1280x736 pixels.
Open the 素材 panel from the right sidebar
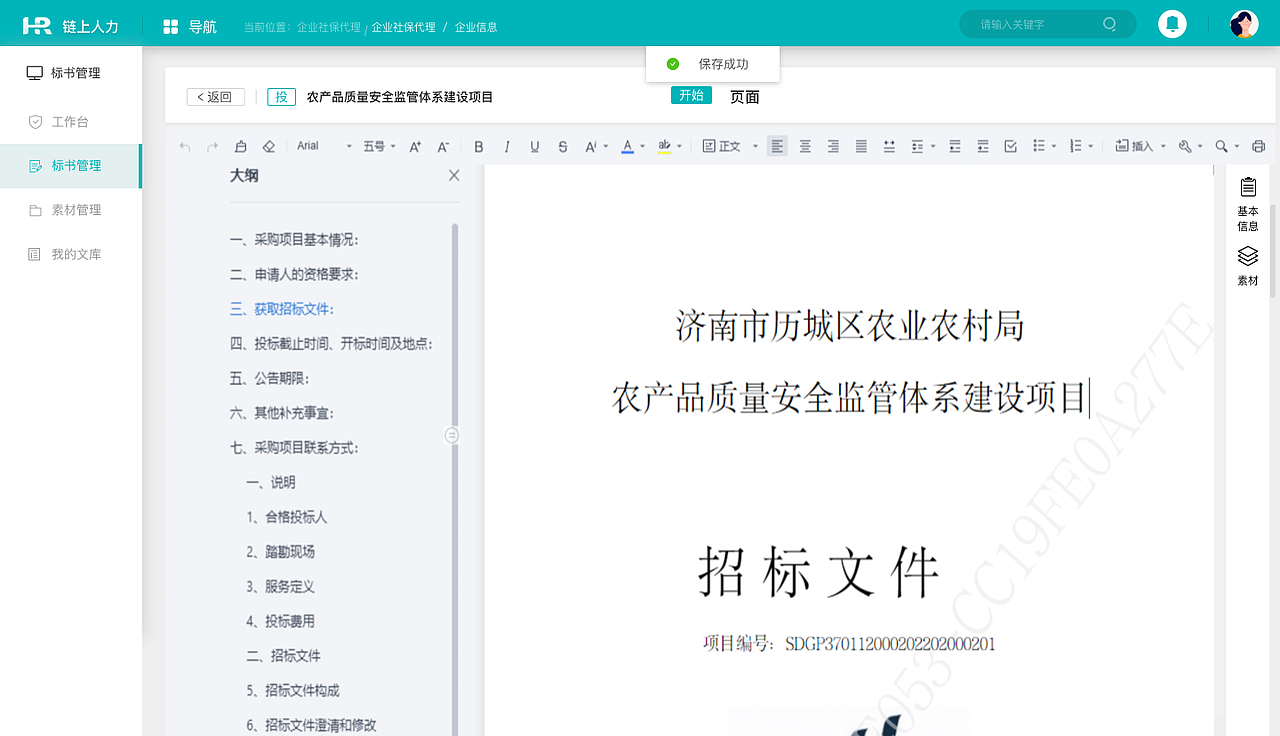[x=1247, y=265]
